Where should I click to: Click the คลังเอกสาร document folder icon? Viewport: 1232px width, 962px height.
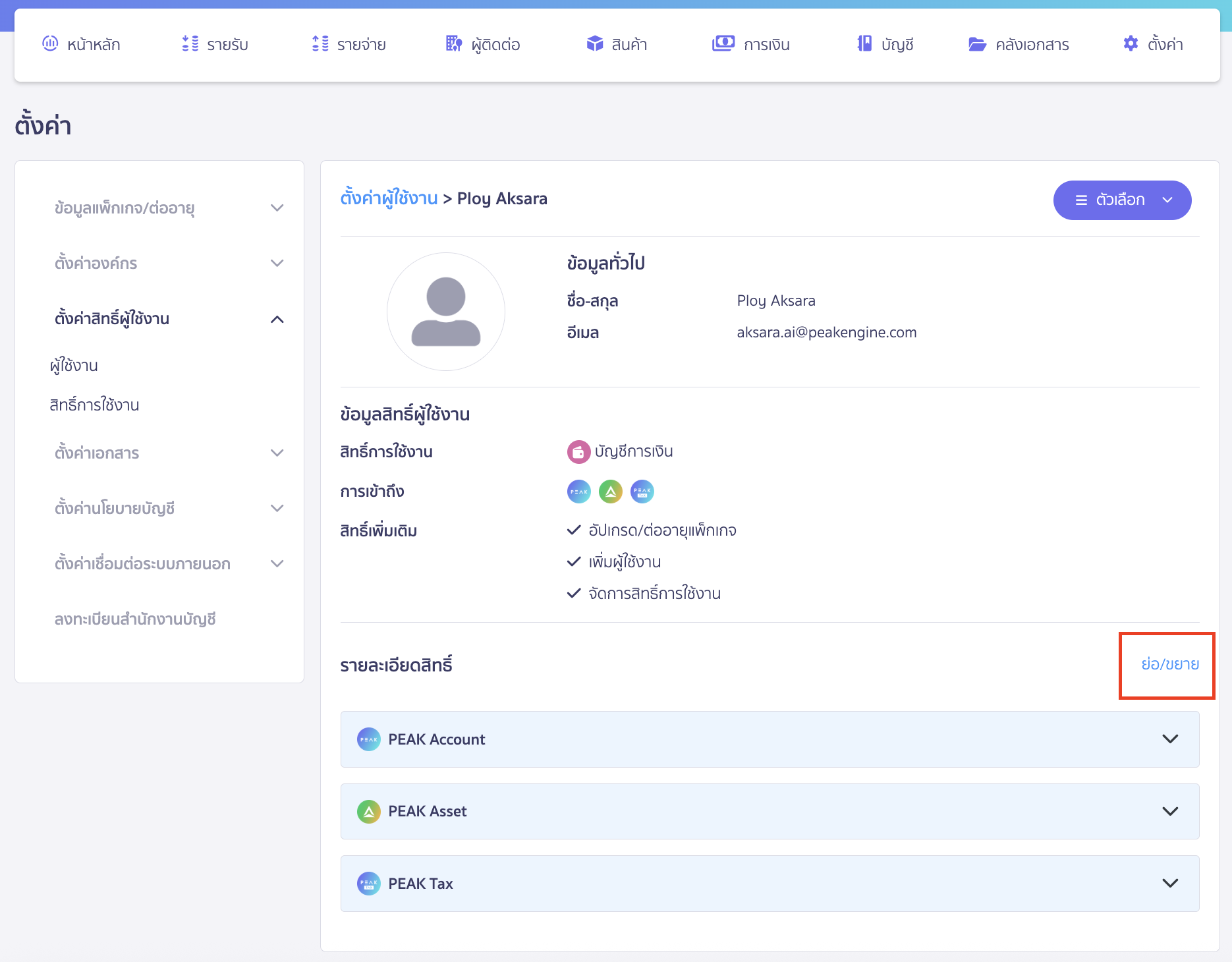pos(976,43)
